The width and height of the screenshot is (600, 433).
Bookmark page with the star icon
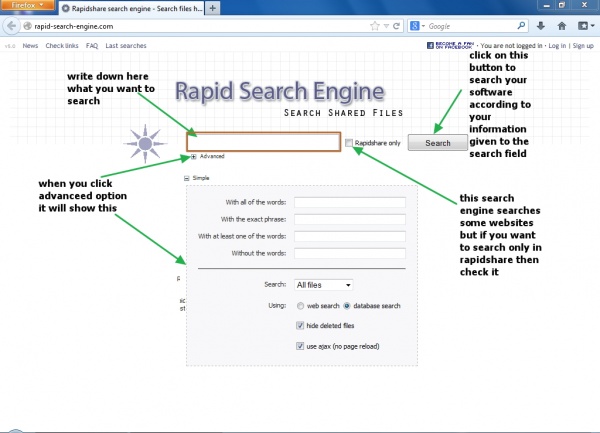375,26
